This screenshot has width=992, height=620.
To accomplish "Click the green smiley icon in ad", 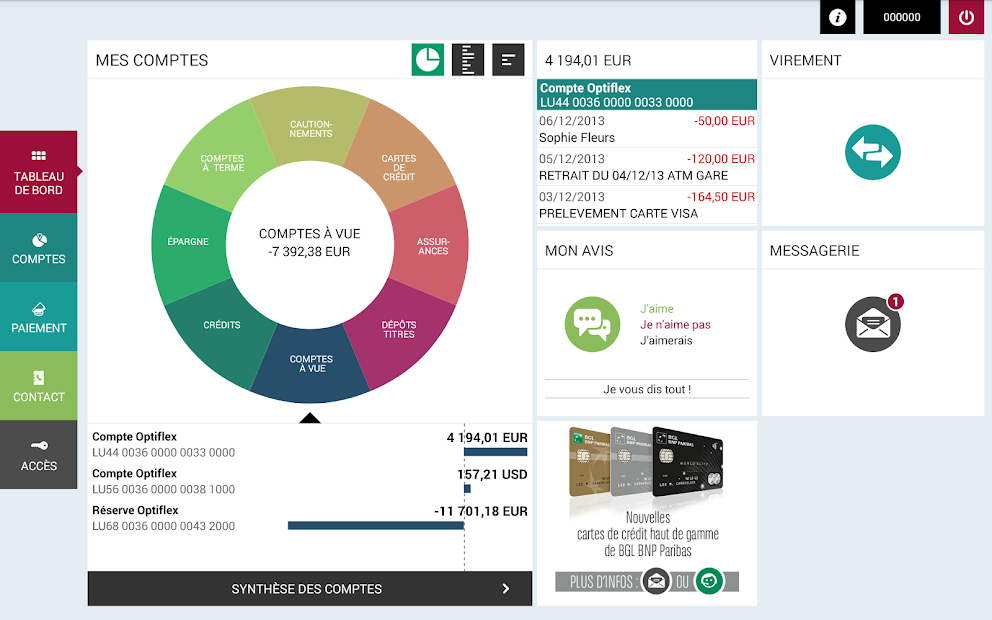I will tap(709, 580).
